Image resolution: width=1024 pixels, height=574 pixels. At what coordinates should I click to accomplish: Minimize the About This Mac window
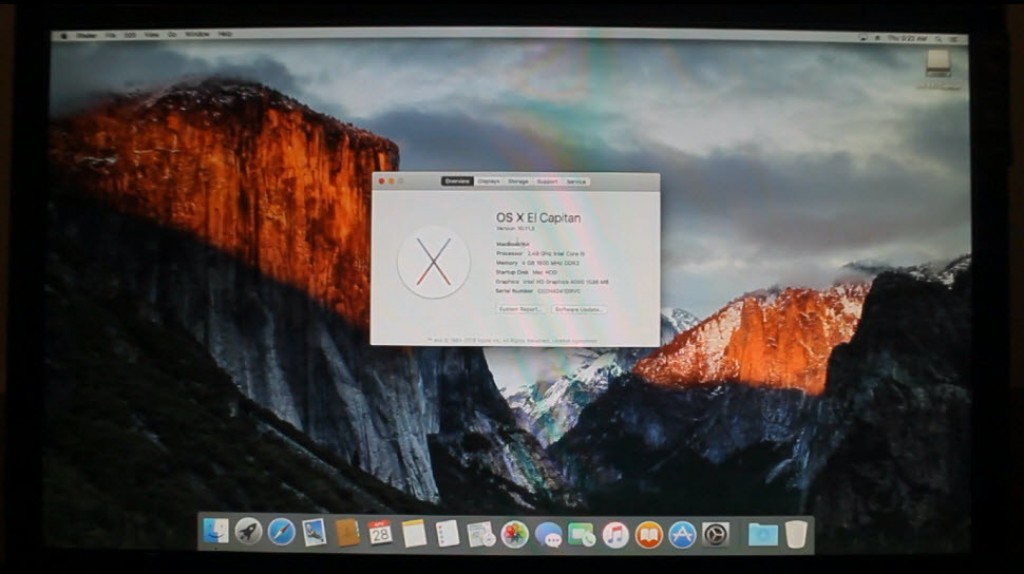pos(391,181)
